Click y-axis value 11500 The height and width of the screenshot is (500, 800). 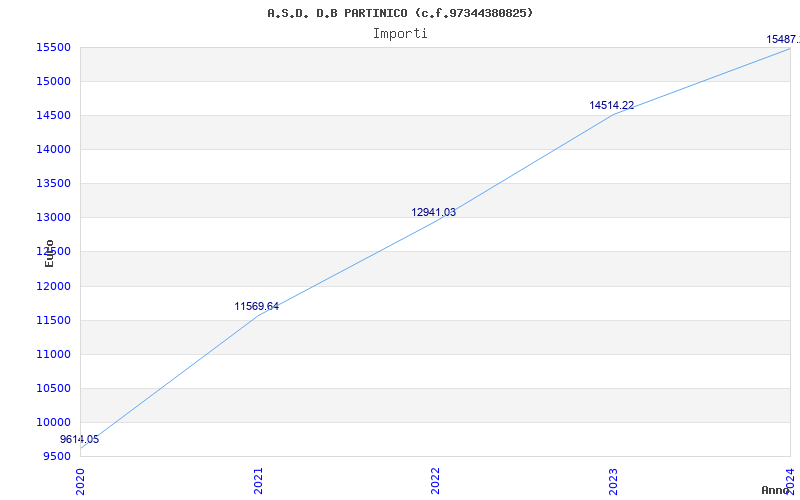tap(53, 320)
